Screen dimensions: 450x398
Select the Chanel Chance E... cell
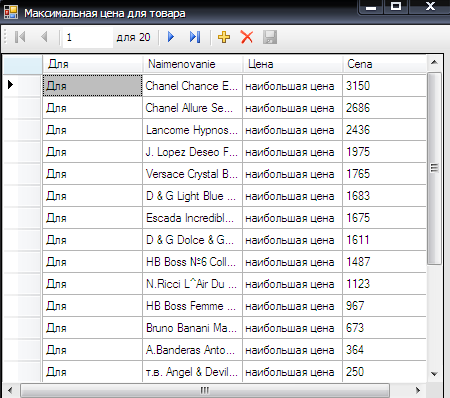coord(192,86)
